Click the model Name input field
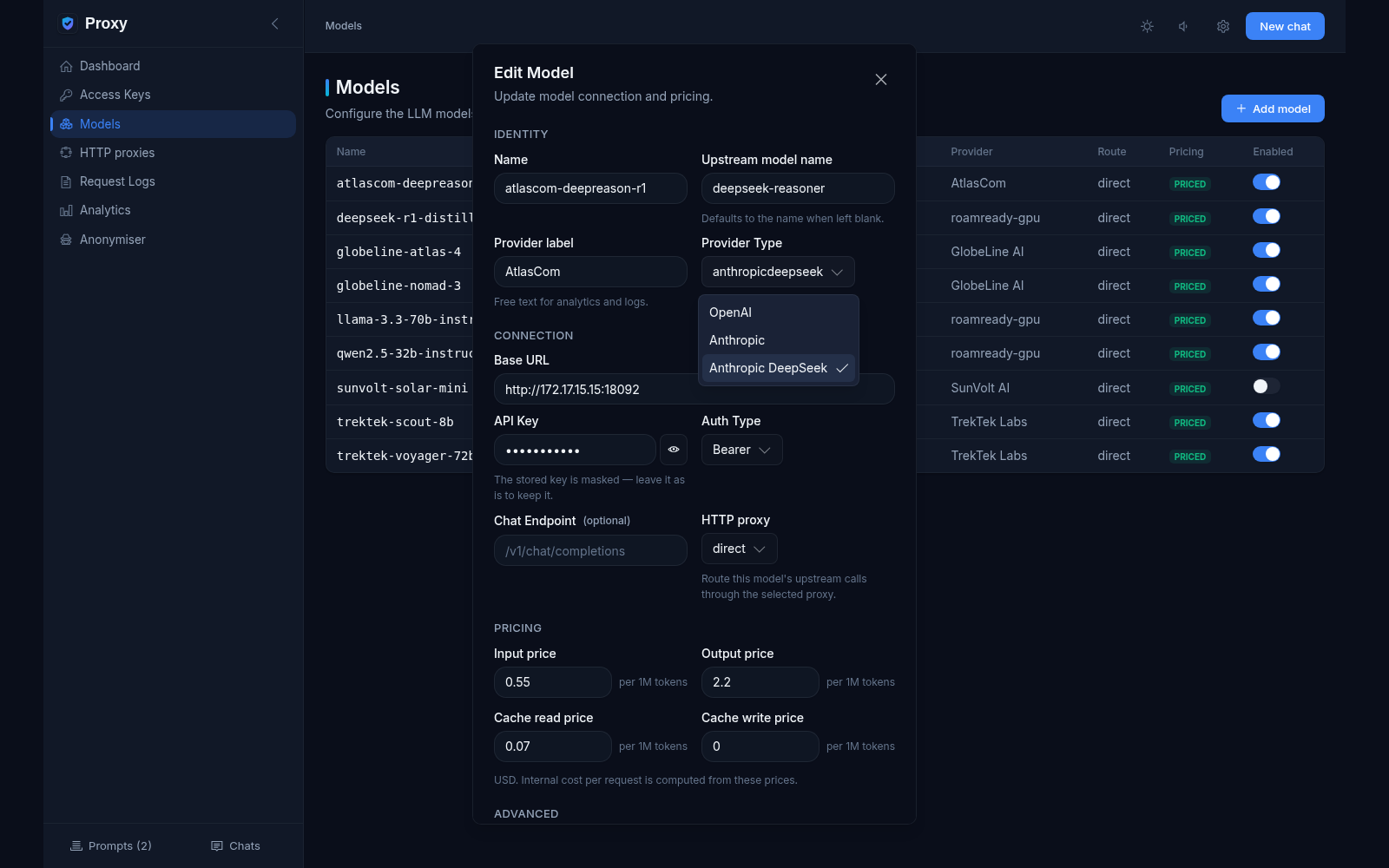 click(590, 188)
